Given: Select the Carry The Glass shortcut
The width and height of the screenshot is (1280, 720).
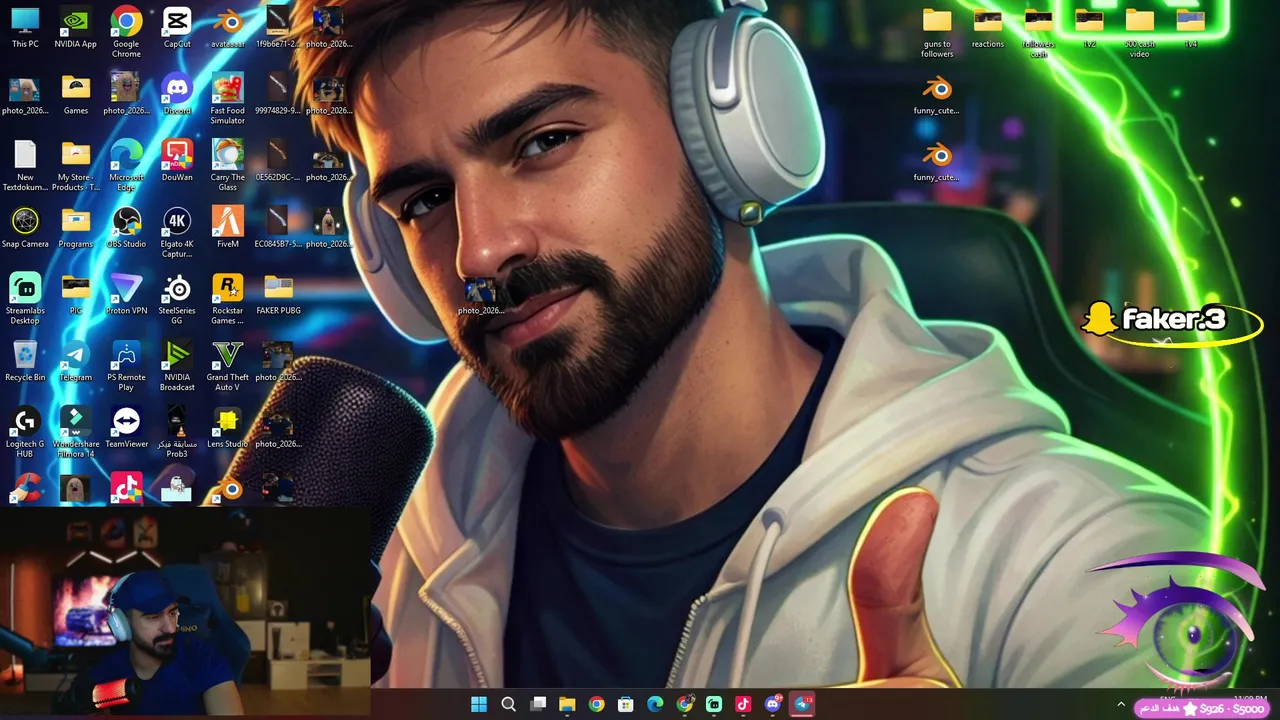Looking at the screenshot, I should pyautogui.click(x=228, y=166).
